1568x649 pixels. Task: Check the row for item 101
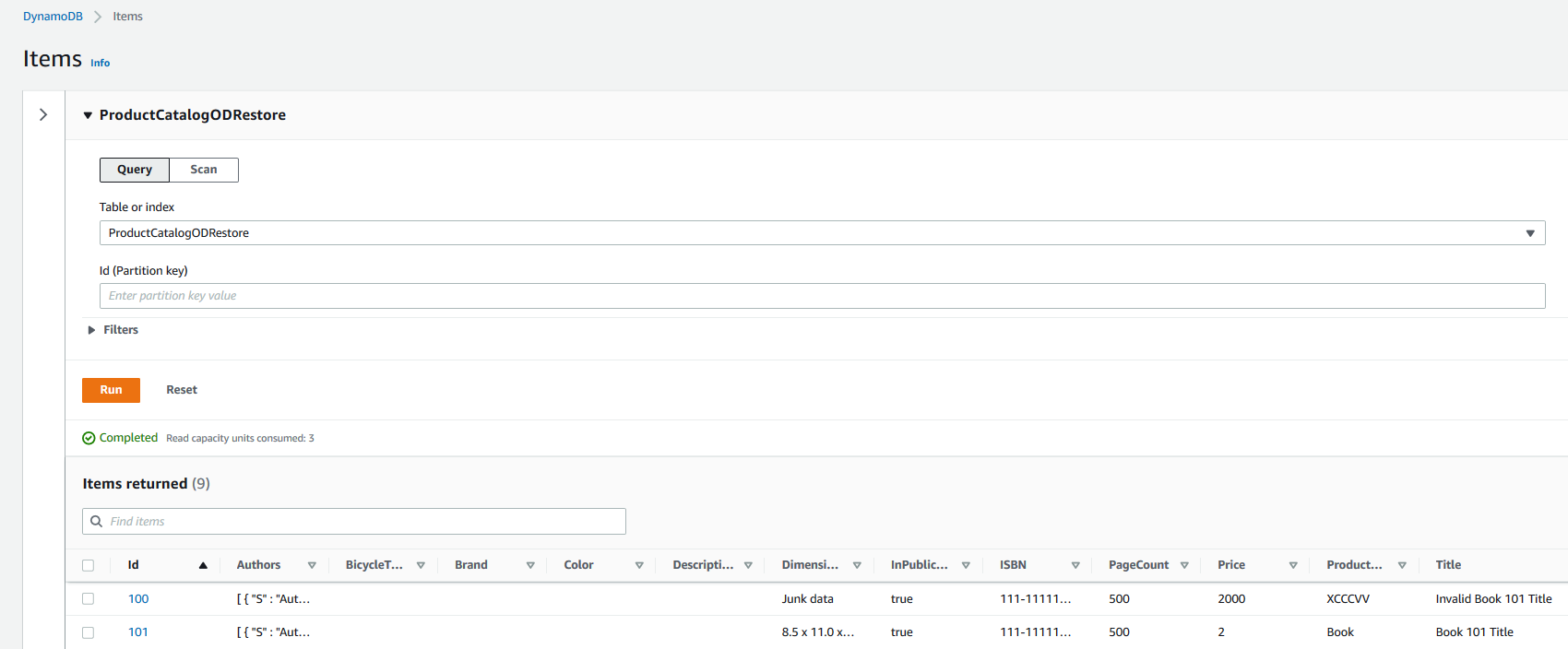click(x=88, y=632)
